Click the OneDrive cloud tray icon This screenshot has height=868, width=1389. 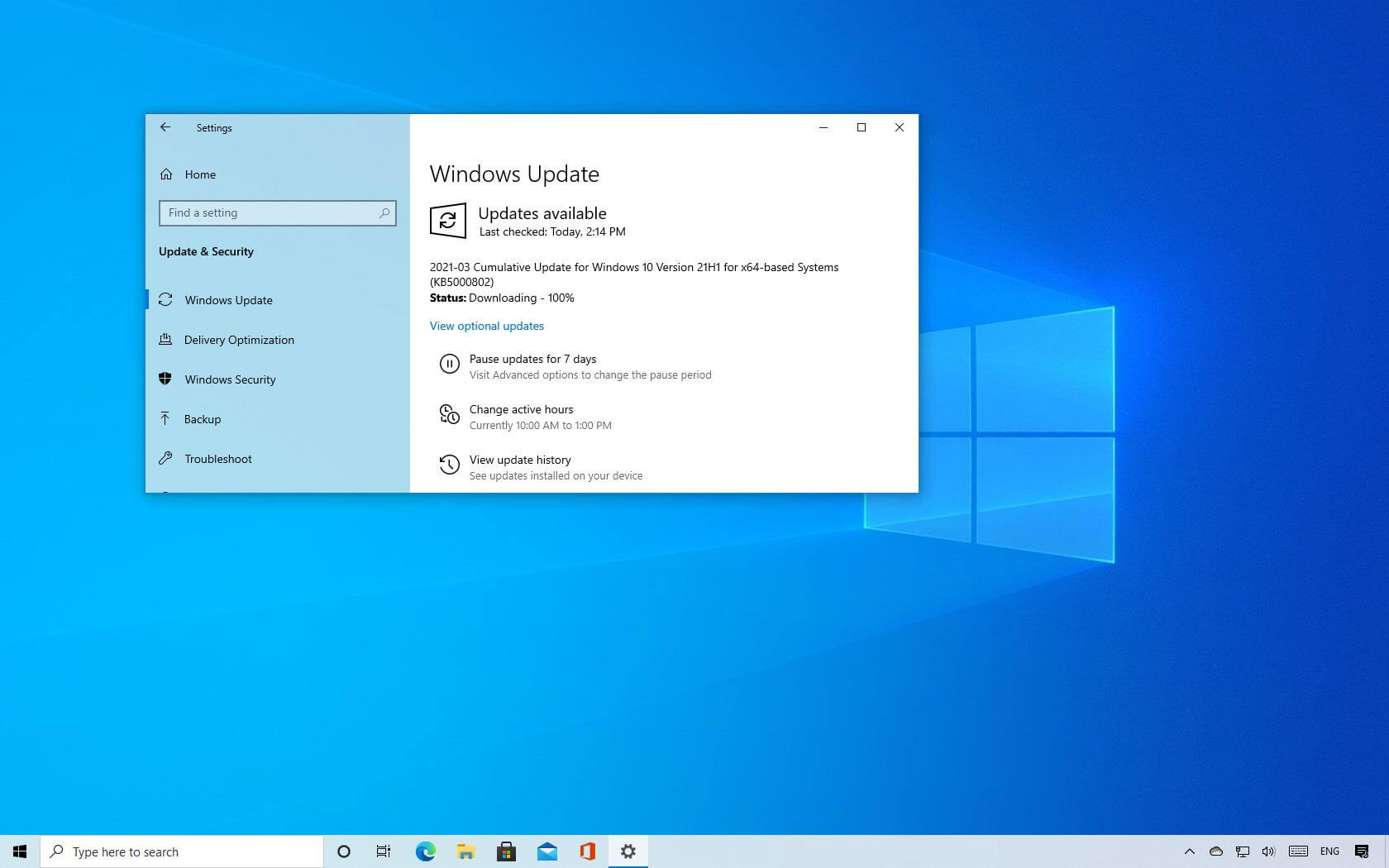(x=1216, y=851)
